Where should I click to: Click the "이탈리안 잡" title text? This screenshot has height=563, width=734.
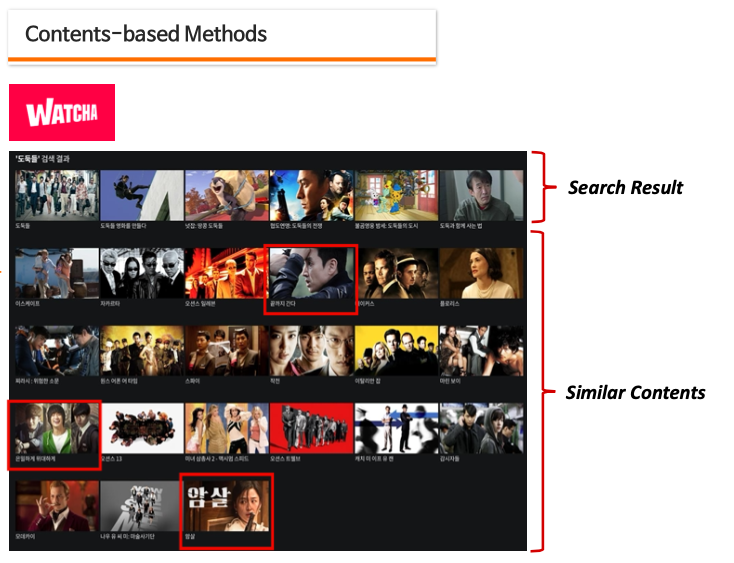367,381
